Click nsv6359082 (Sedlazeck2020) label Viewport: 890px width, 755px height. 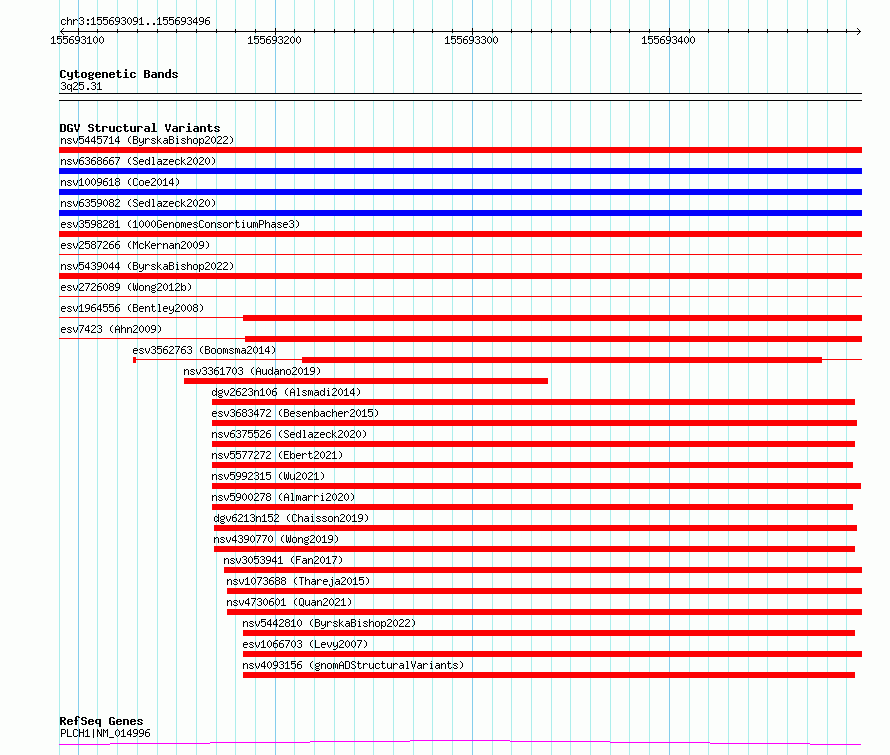(x=138, y=203)
